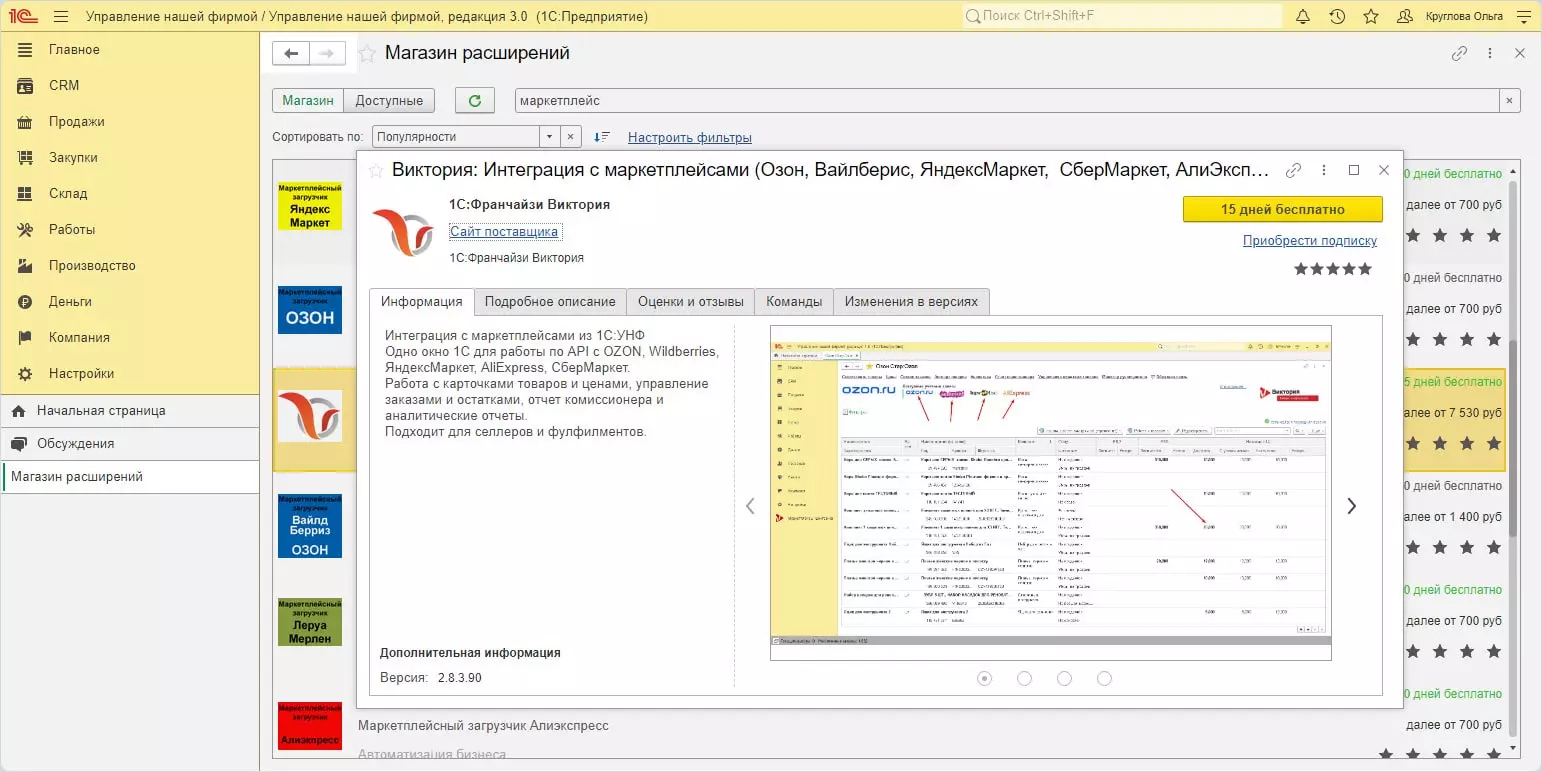This screenshot has width=1542, height=772.
Task: Open Работы section
Action: [130, 230]
